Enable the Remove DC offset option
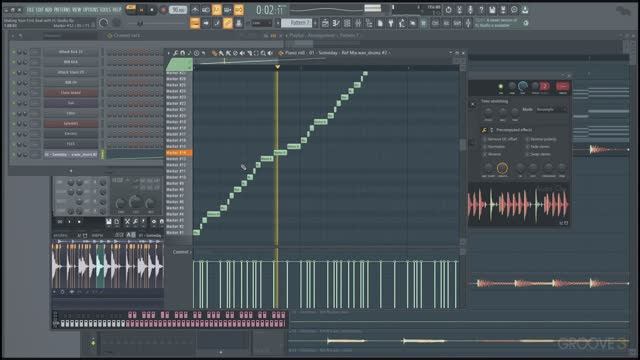640x360 pixels. (x=485, y=139)
